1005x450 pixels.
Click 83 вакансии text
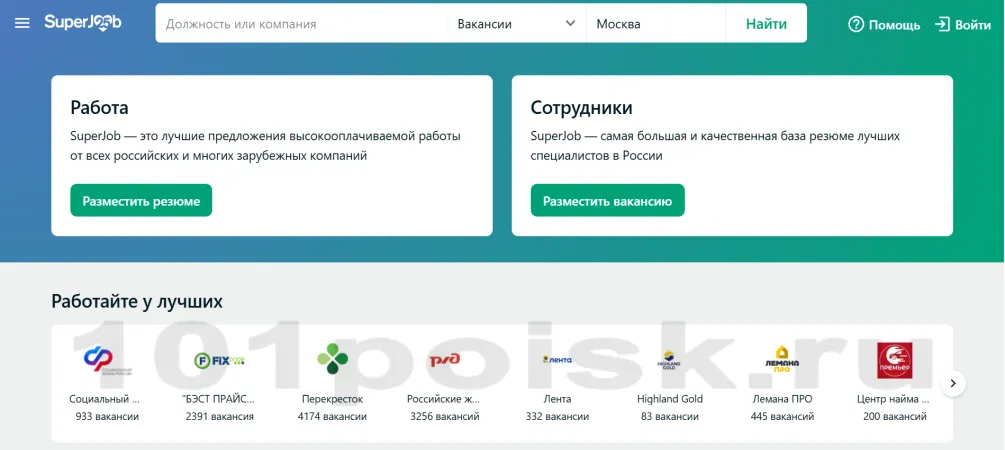(670, 417)
